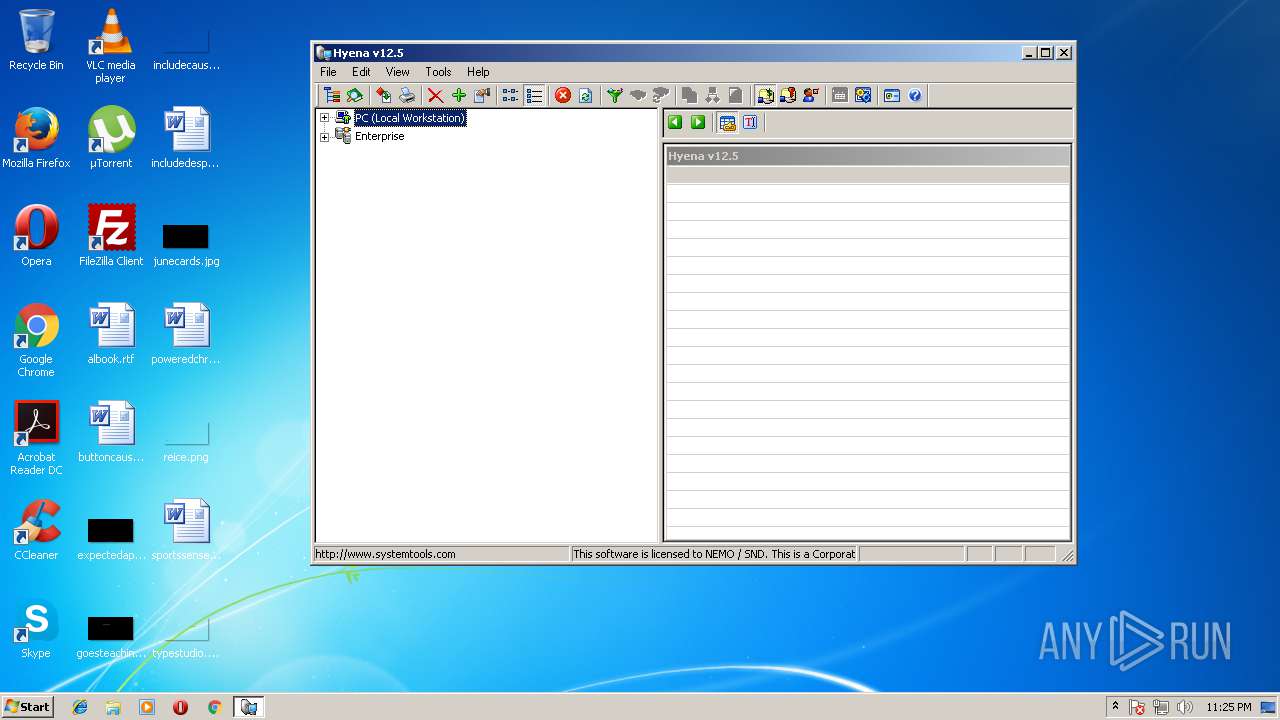Select the Enterprise tree item
Image resolution: width=1280 pixels, height=720 pixels.
pos(379,136)
